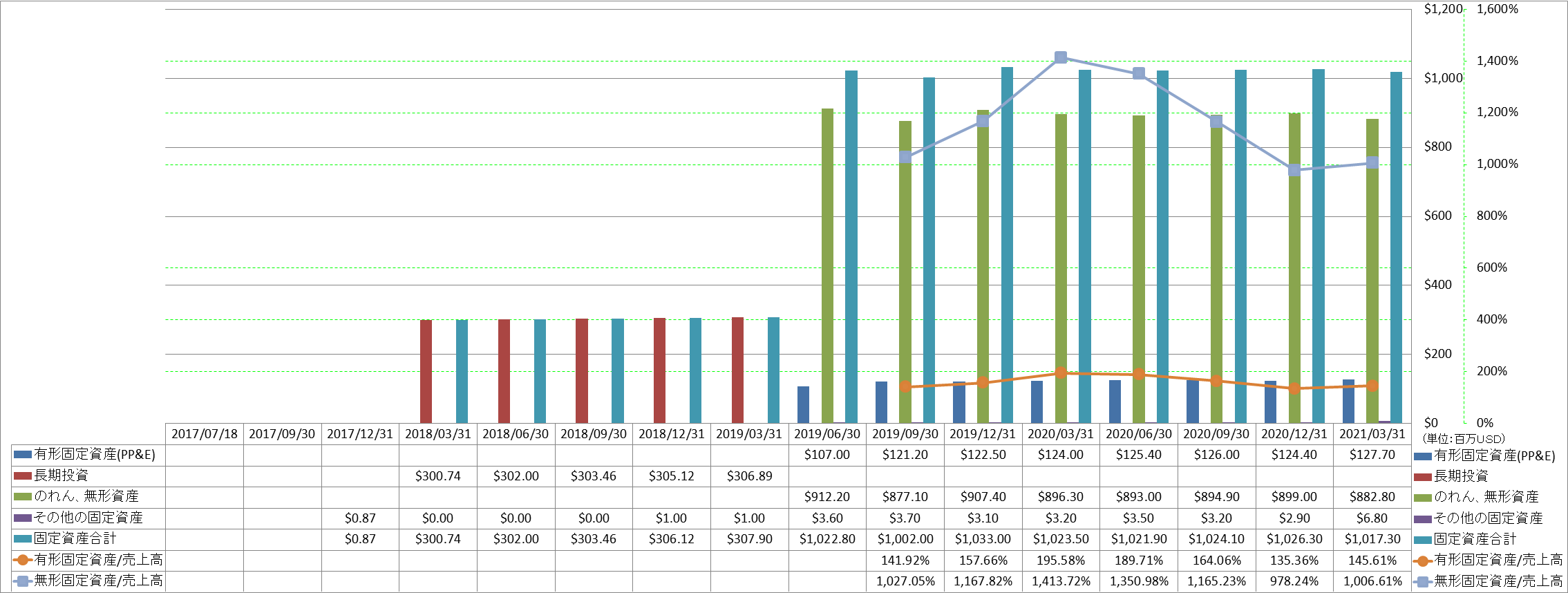
Task: Click the $1,033.00 total fixed assets cell
Action: click(983, 539)
